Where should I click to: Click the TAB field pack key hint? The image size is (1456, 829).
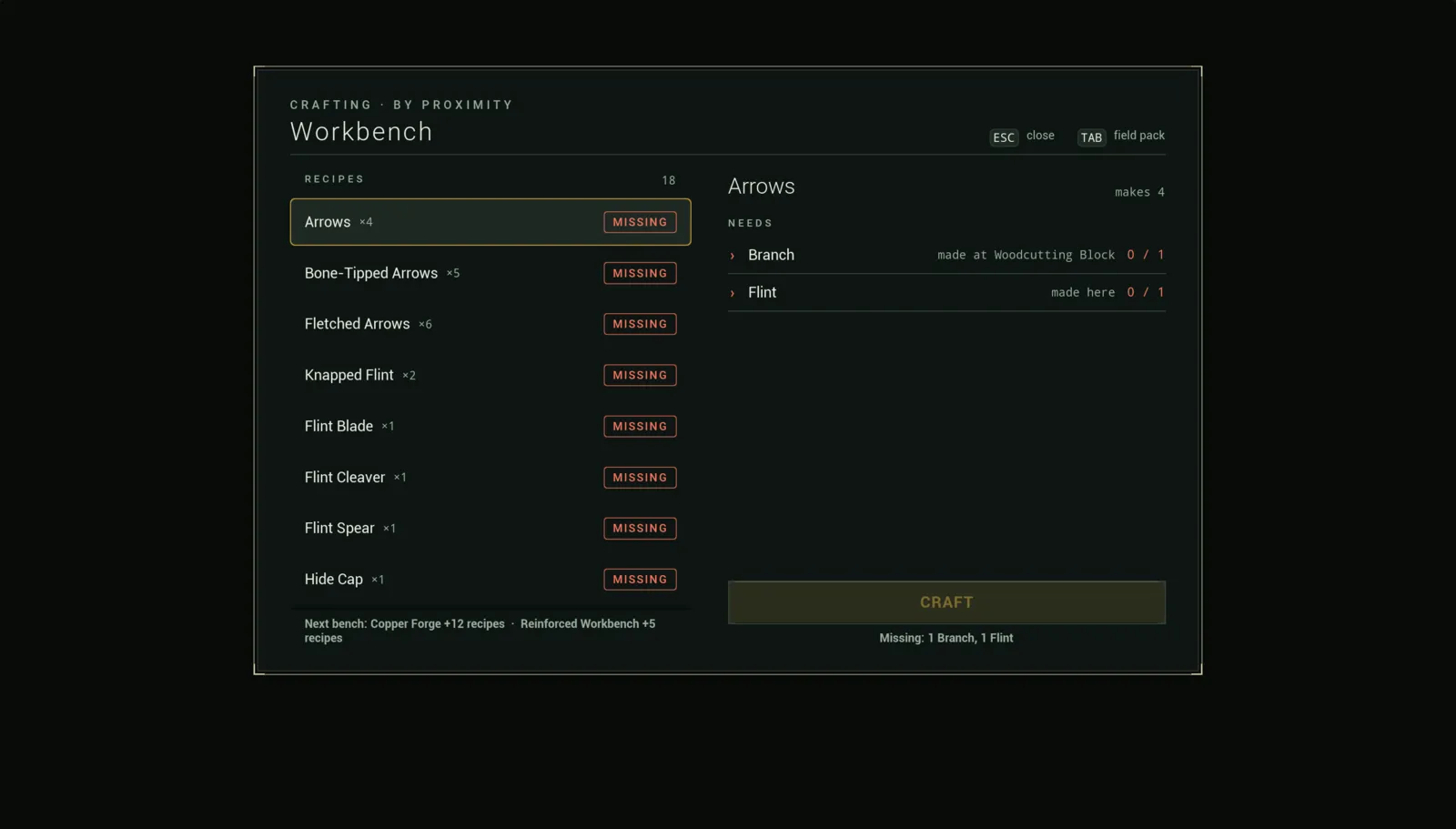1121,136
